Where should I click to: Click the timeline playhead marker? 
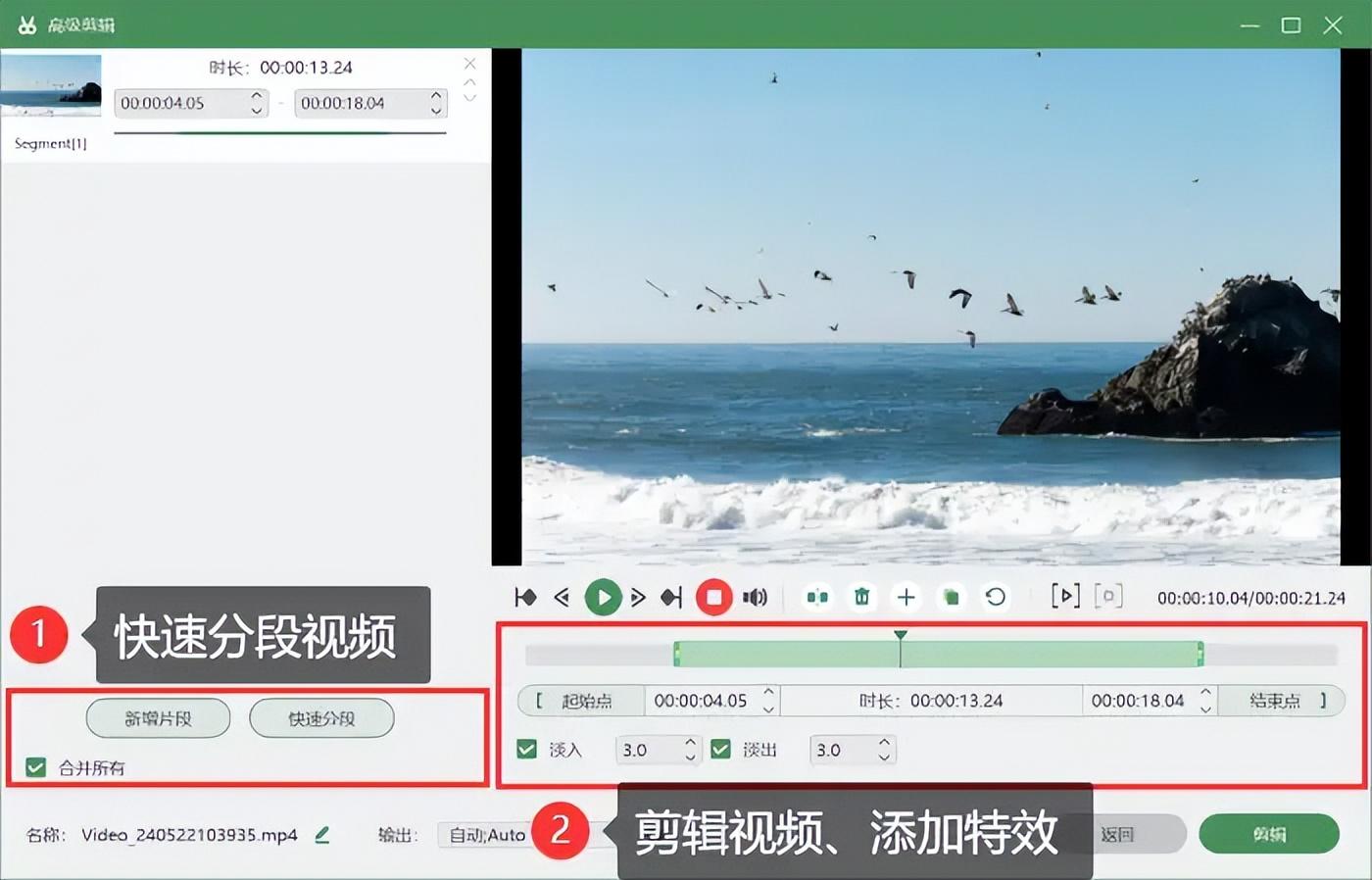(x=901, y=636)
